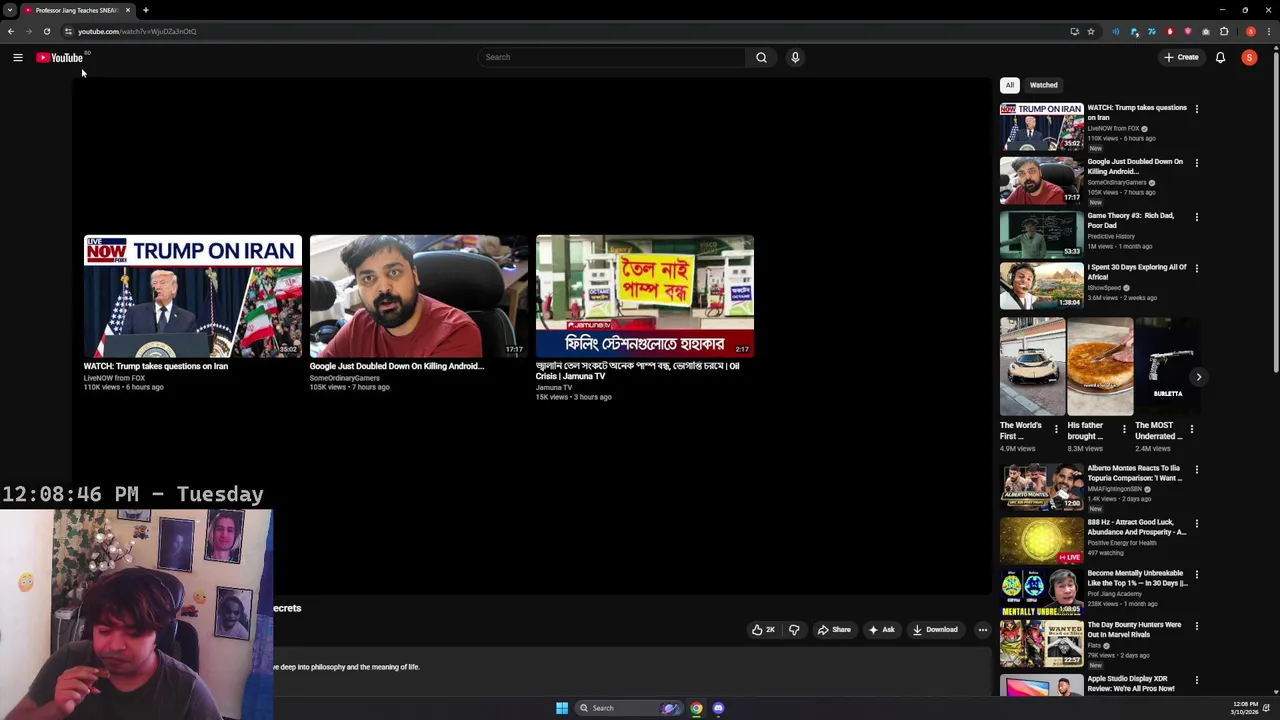The image size is (1280, 720).
Task: Expand the tab search dropdown arrow
Action: [9, 10]
